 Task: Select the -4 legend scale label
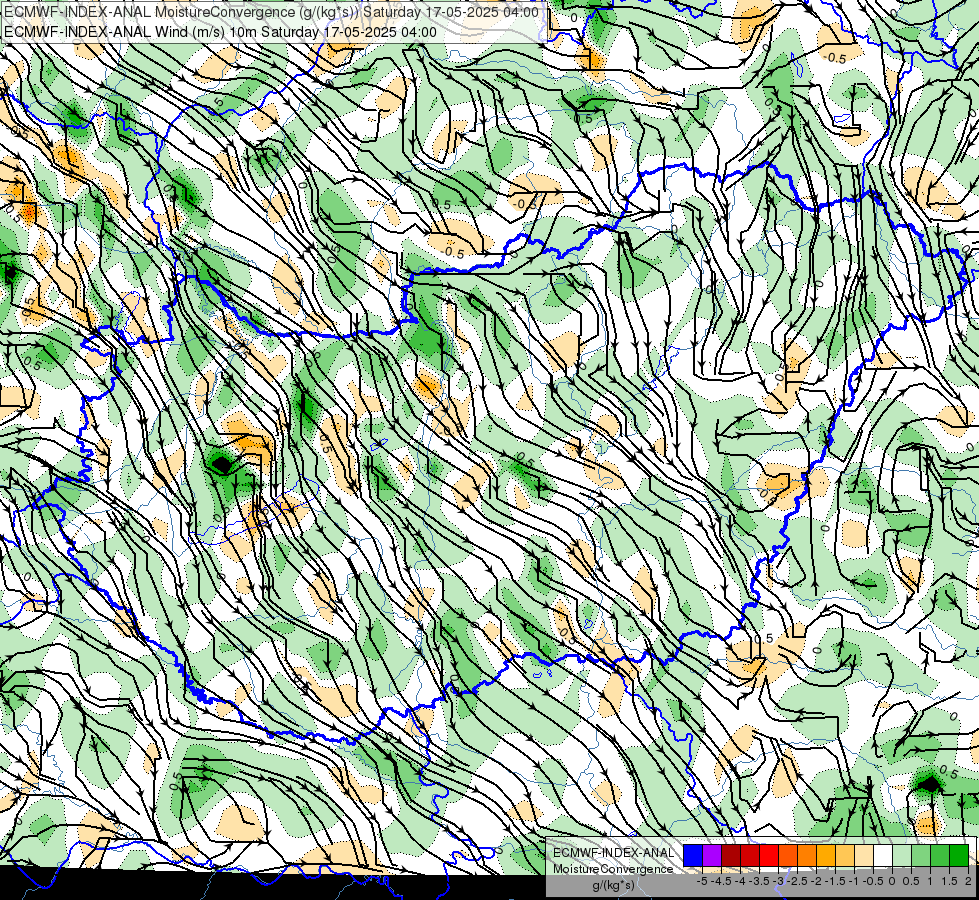[x=740, y=881]
